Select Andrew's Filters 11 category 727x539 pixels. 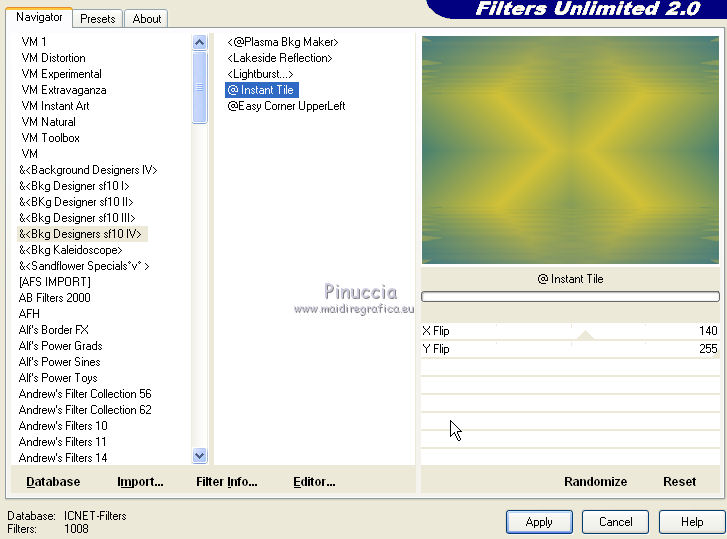click(62, 442)
